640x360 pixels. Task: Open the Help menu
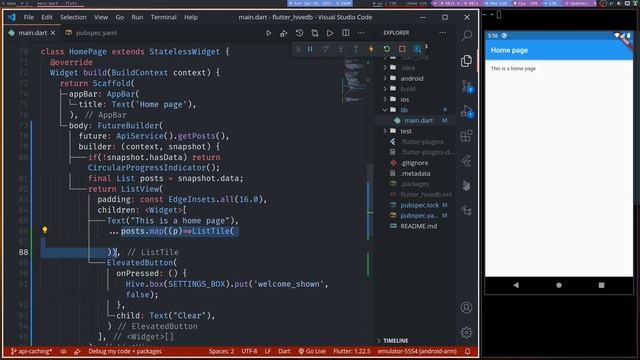191,17
